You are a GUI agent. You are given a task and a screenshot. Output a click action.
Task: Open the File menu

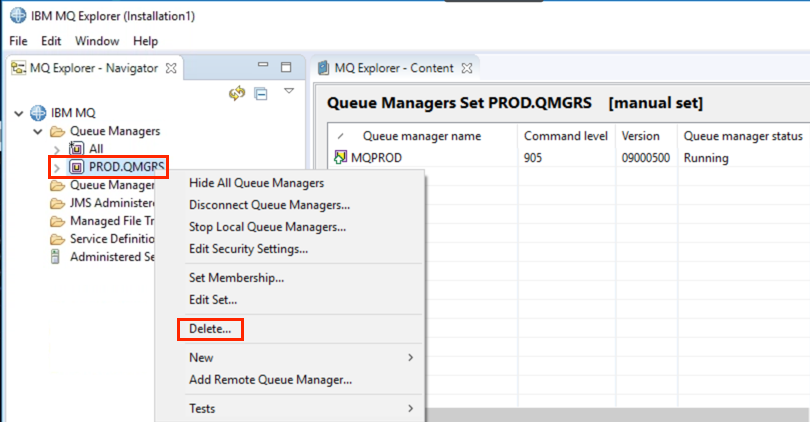(x=19, y=41)
